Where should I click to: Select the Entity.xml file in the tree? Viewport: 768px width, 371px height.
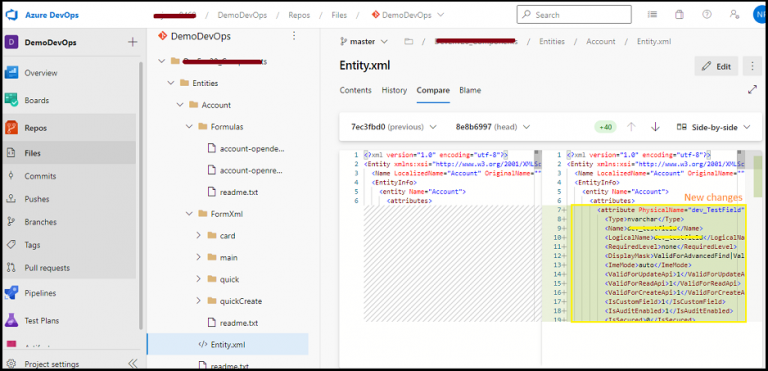(228, 345)
